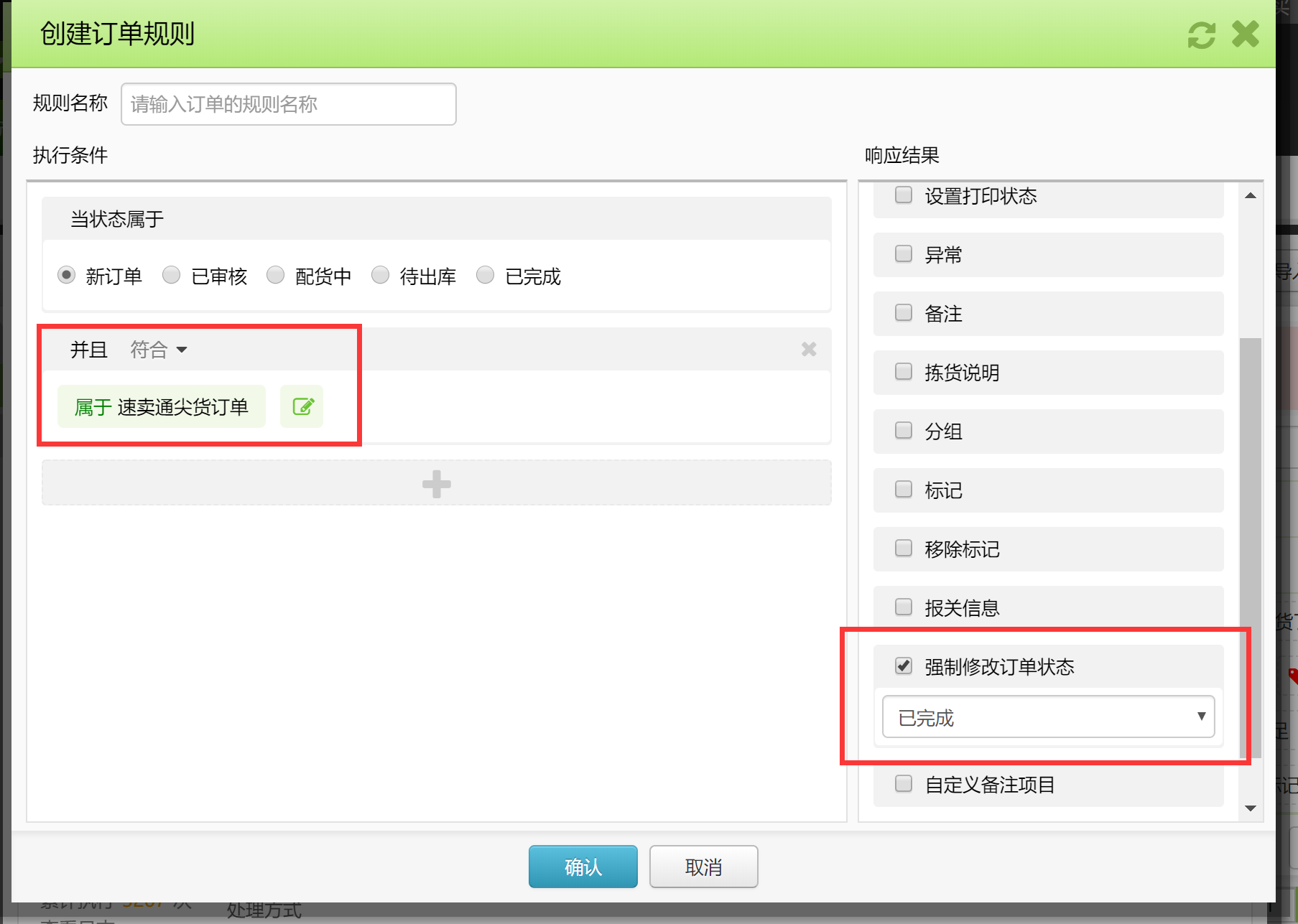This screenshot has width=1298, height=924.
Task: Check the 报关信息 checkbox
Action: (904, 607)
